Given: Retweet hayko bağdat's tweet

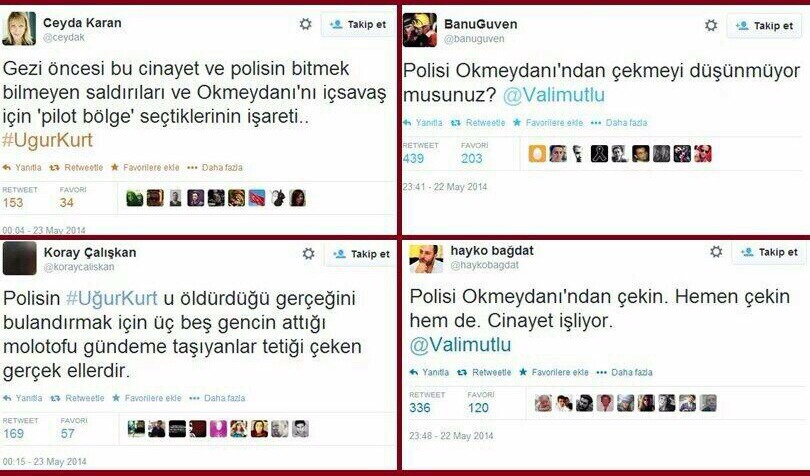Looking at the screenshot, I should click(x=484, y=372).
